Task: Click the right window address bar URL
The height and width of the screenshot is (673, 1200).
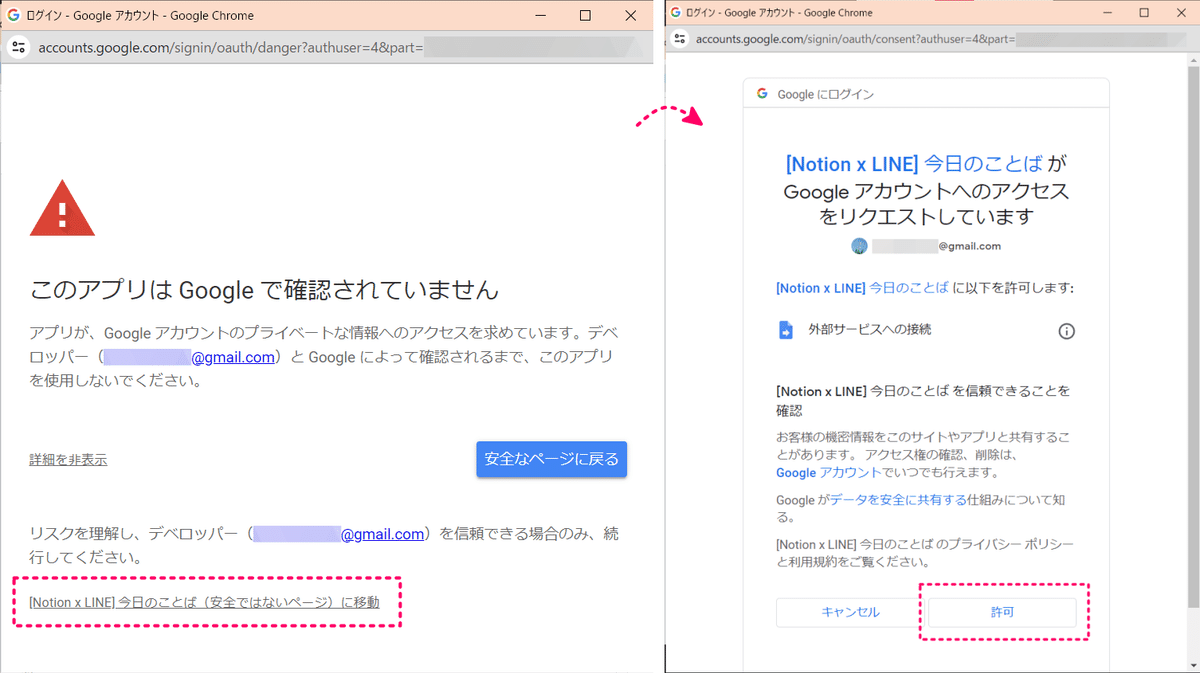Action: point(855,39)
